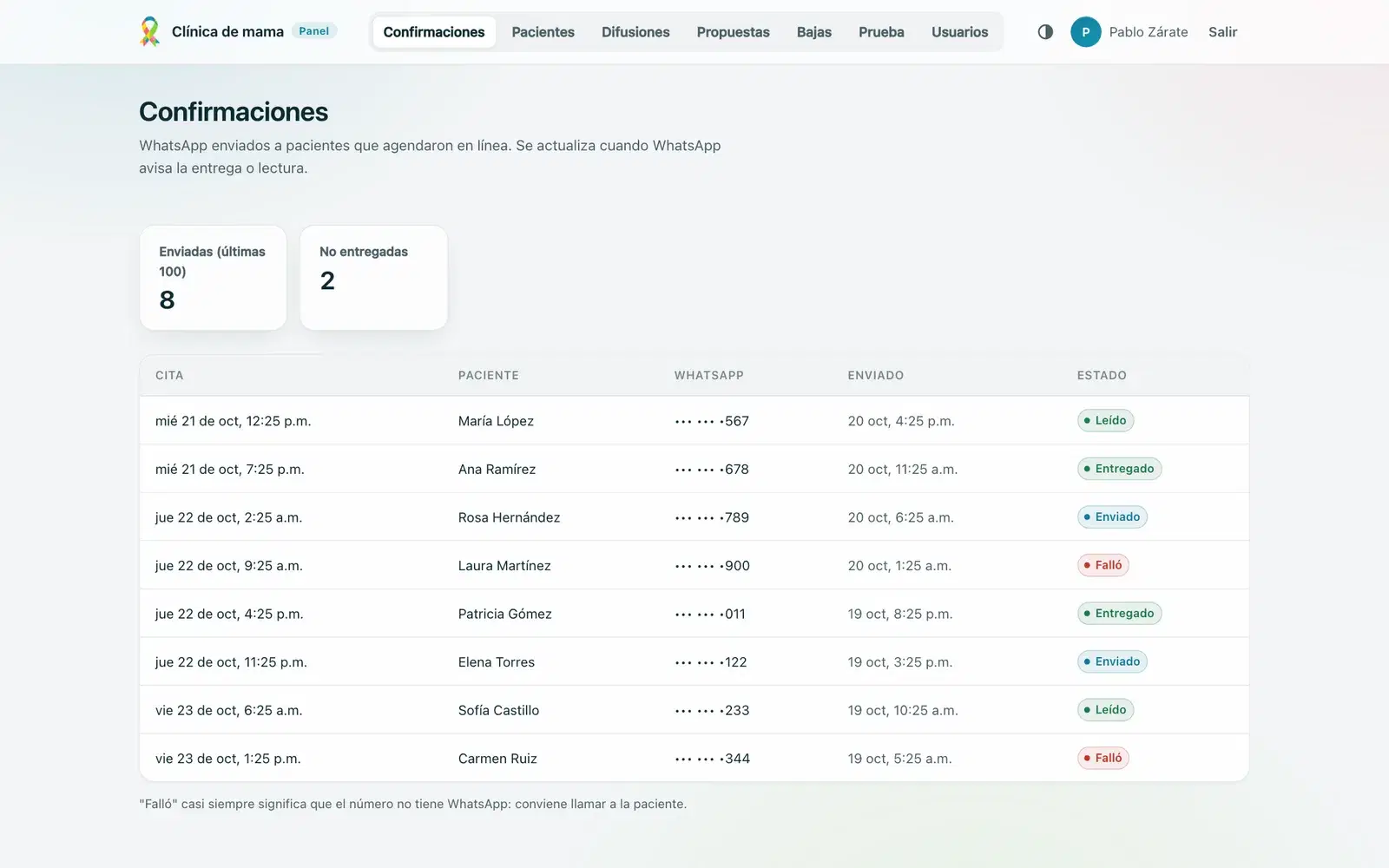Click masked WhatsApp number ending 122
The width and height of the screenshot is (1389, 868).
click(x=711, y=662)
